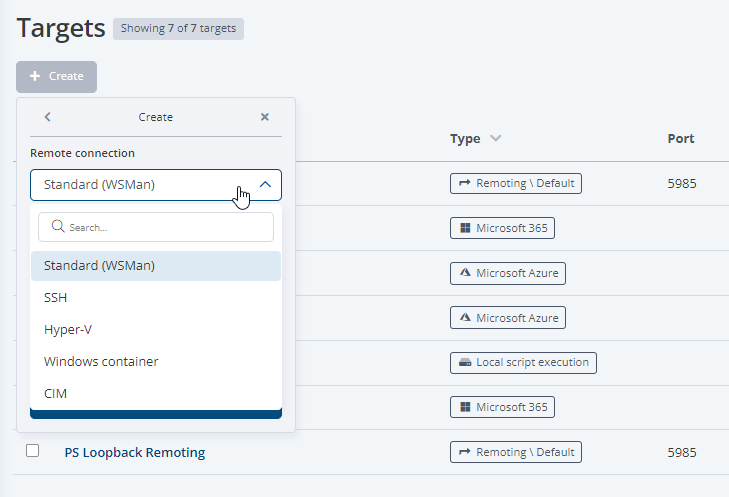Click the Showing 7 of 7 targets badge
Viewport: 729px width, 497px height.
tap(179, 29)
